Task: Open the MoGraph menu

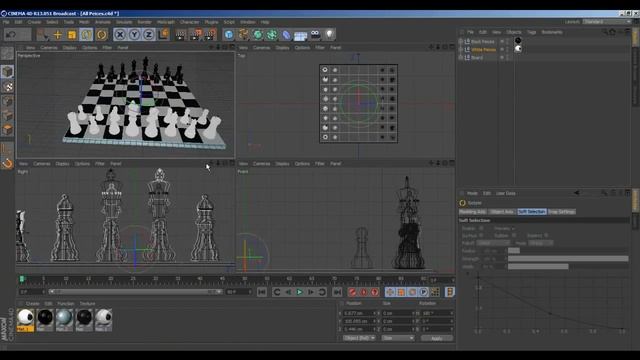Action: (x=166, y=22)
